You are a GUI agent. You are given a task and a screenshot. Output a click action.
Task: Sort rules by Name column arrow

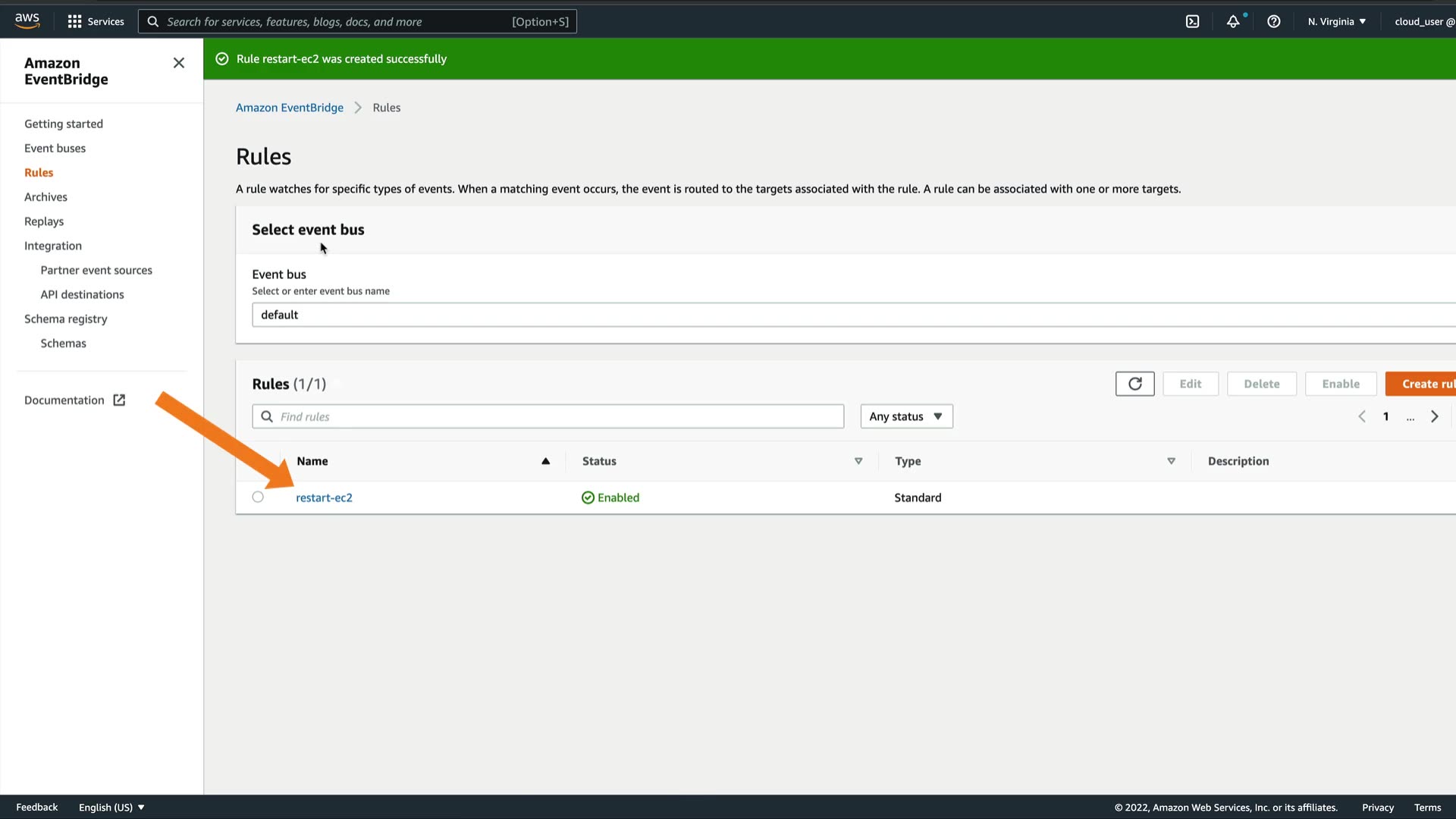click(545, 461)
